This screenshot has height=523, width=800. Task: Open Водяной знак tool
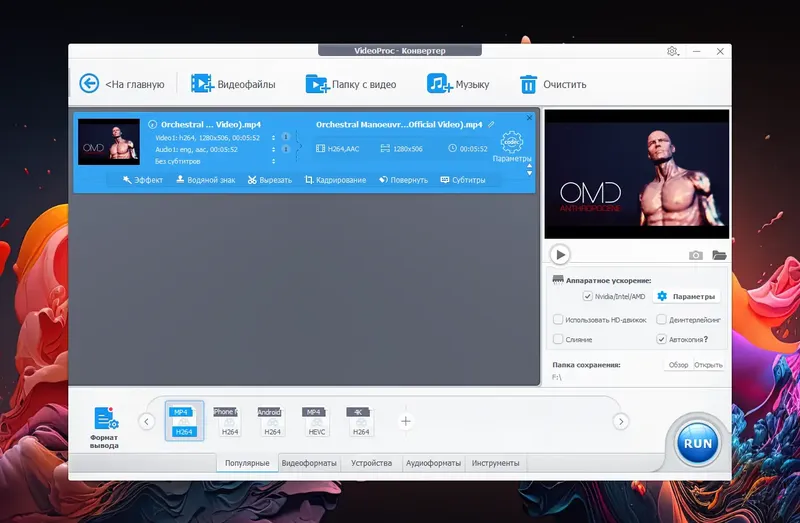coord(206,180)
